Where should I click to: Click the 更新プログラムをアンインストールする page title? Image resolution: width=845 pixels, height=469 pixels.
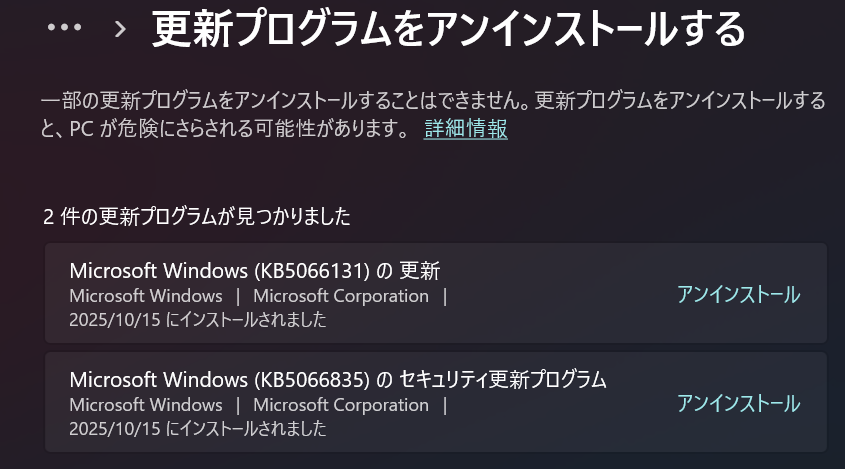click(x=449, y=29)
